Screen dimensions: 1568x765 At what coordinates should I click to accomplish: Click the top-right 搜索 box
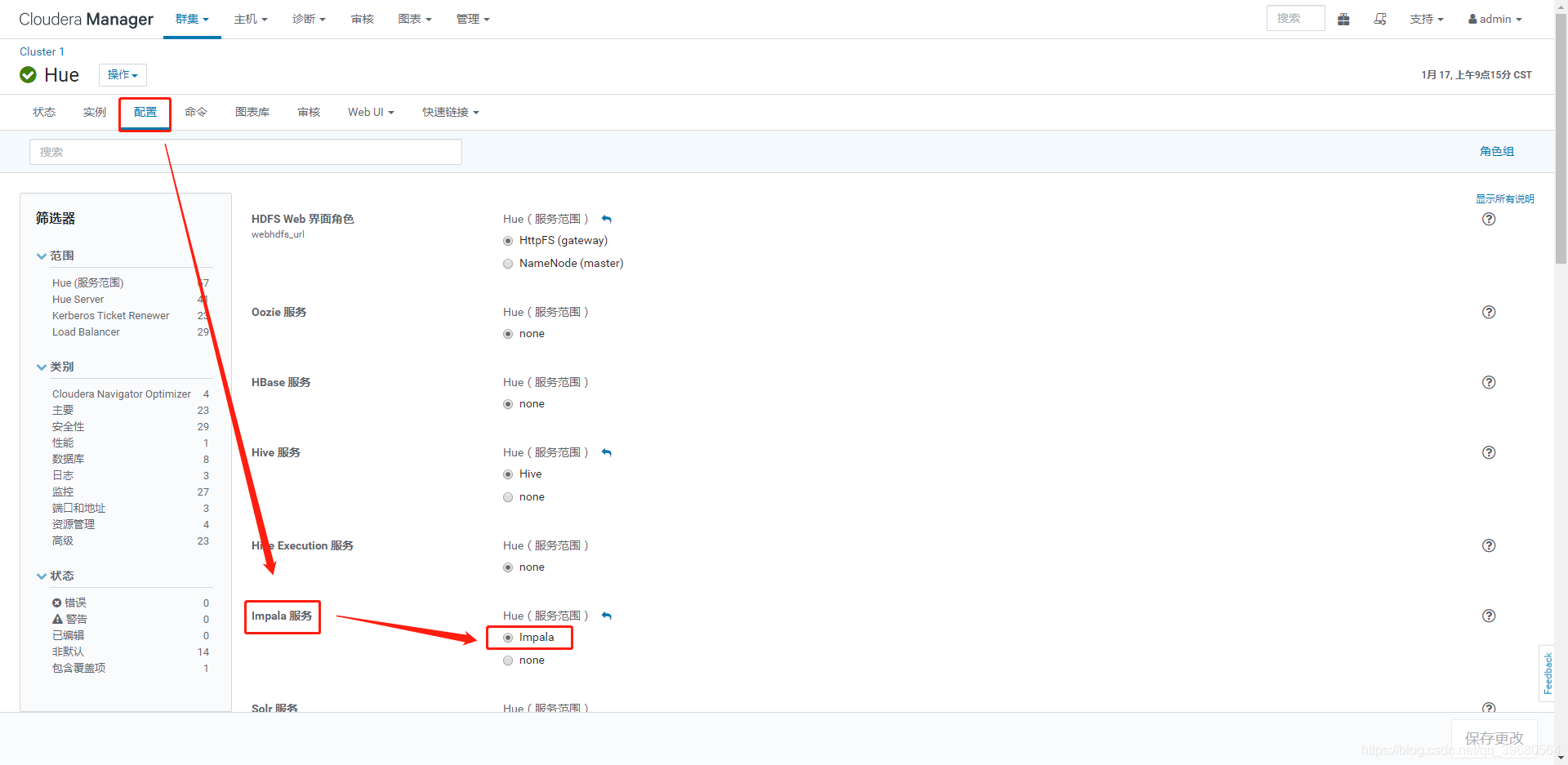(1295, 18)
